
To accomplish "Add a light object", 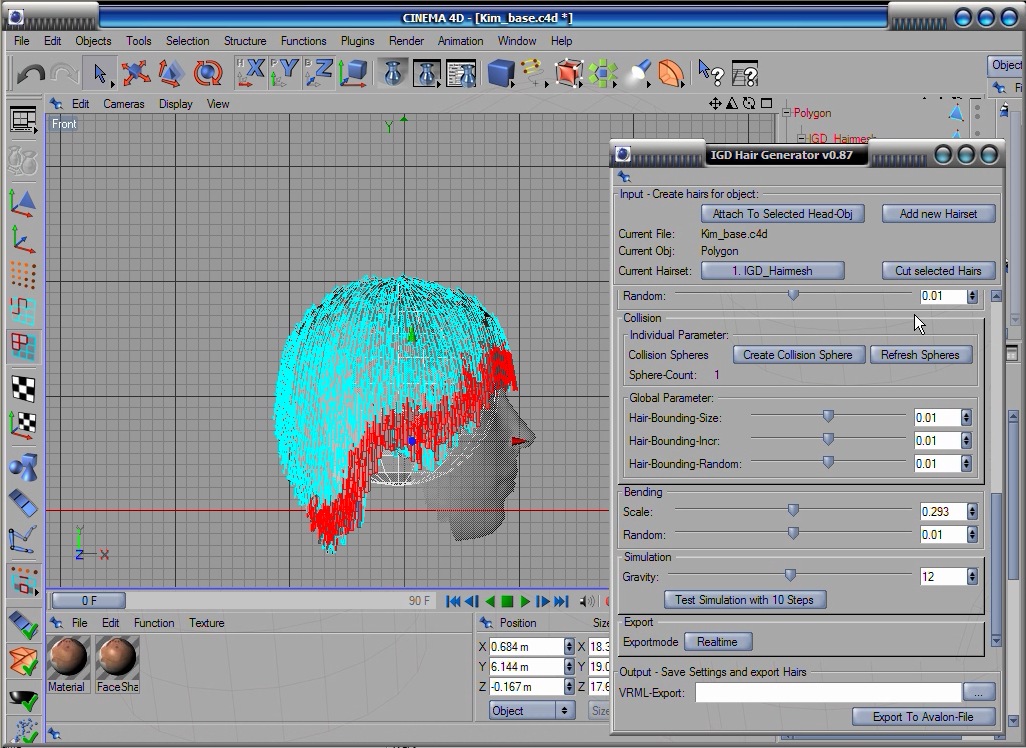I will coord(637,73).
